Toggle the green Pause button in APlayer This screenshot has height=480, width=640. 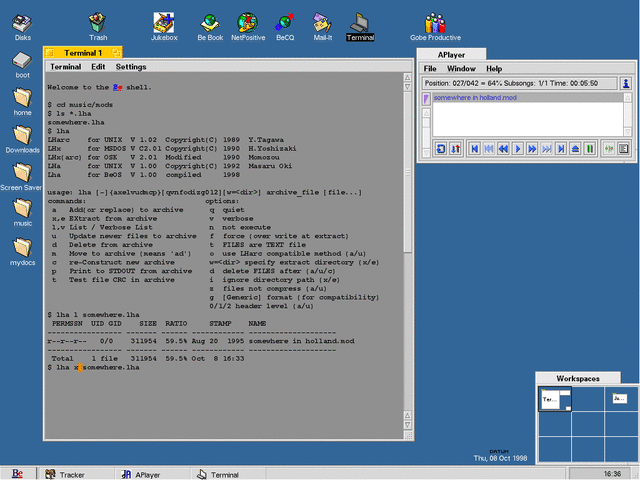tap(590, 149)
